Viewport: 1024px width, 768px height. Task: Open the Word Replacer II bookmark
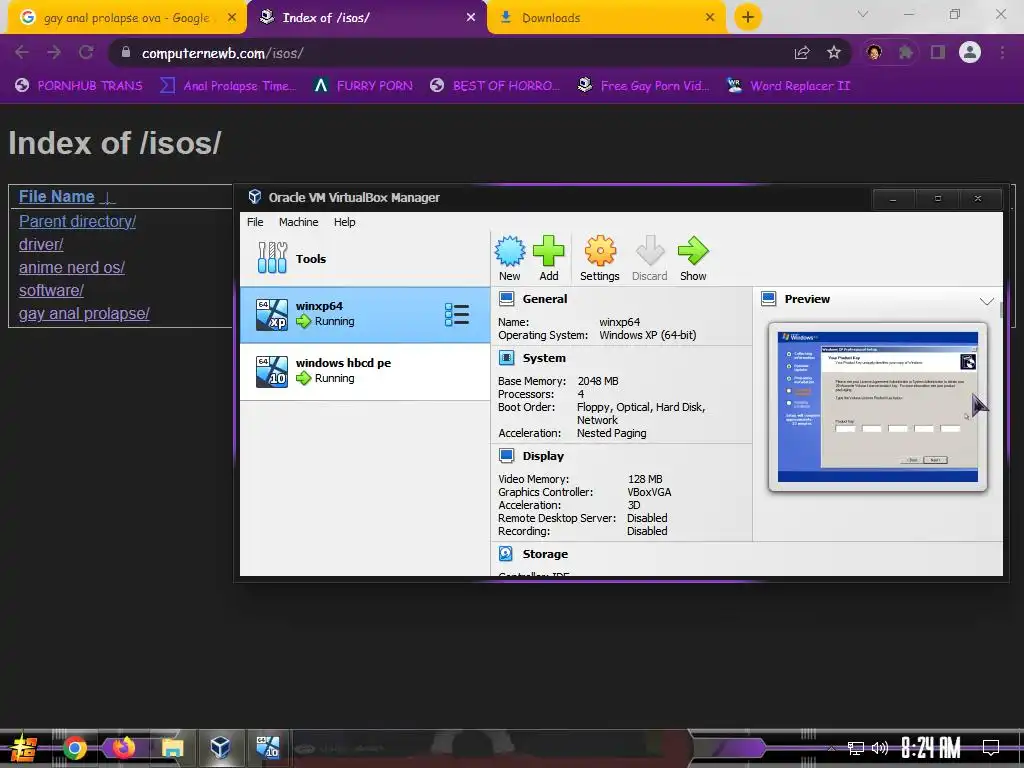pos(788,86)
